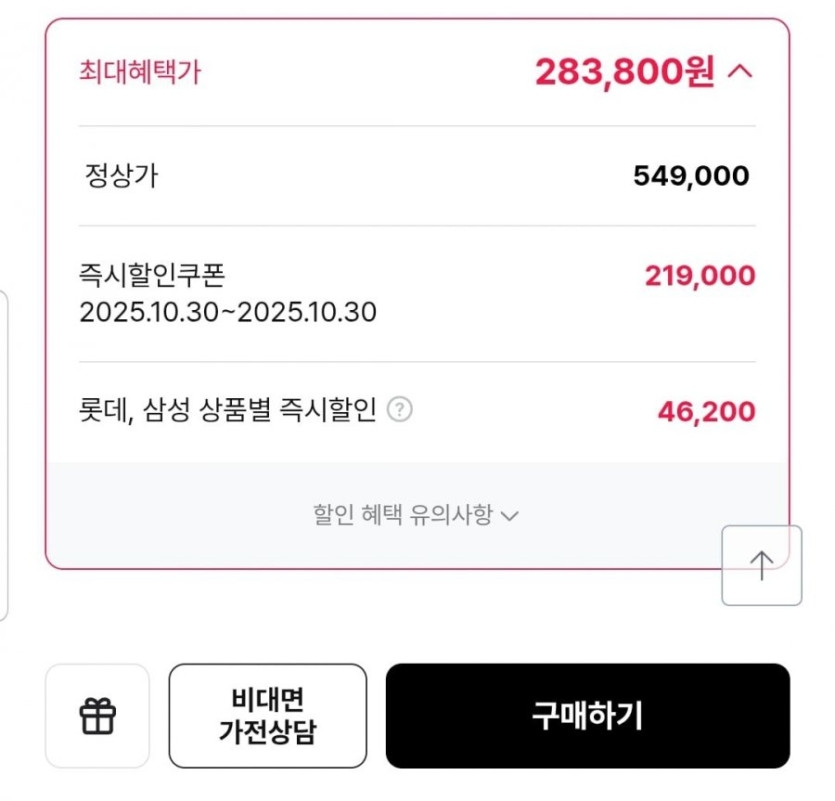The image size is (835, 801).
Task: Click the 최대혜택가 heading label
Action: coord(139,73)
